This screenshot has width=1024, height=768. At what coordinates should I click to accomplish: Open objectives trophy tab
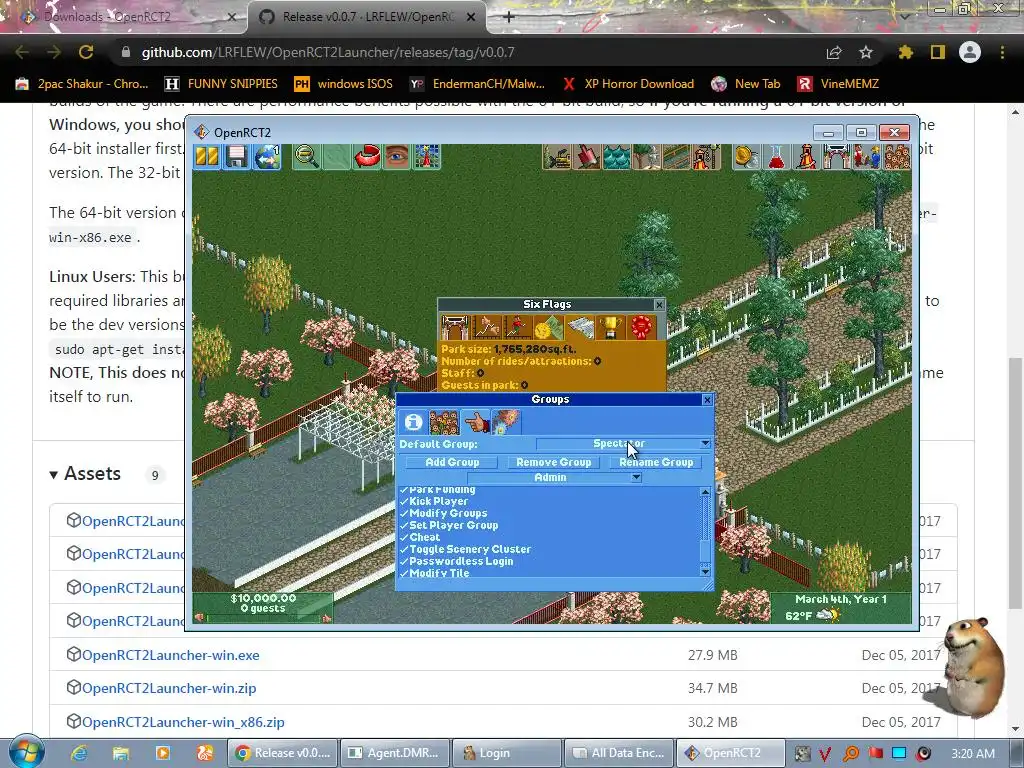(611, 327)
